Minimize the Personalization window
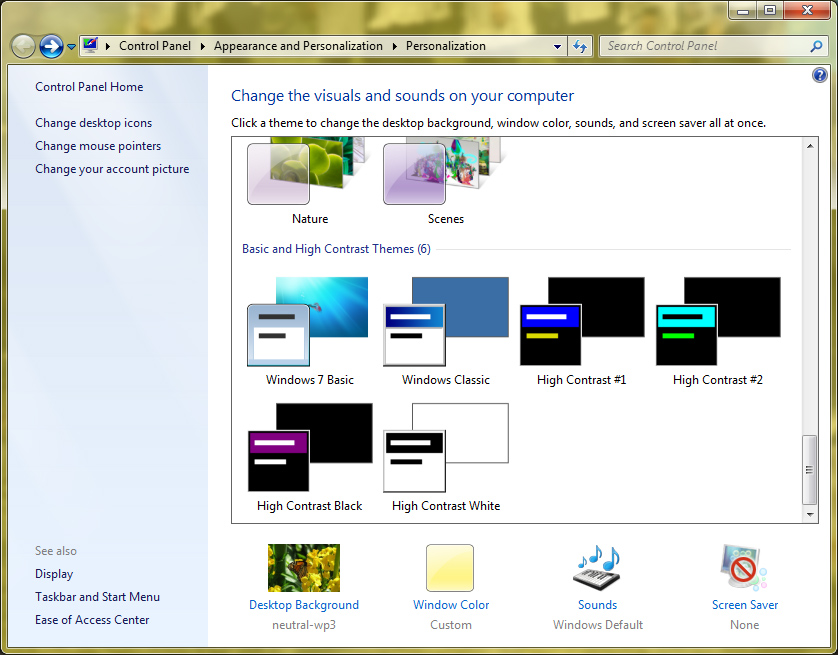 (742, 10)
